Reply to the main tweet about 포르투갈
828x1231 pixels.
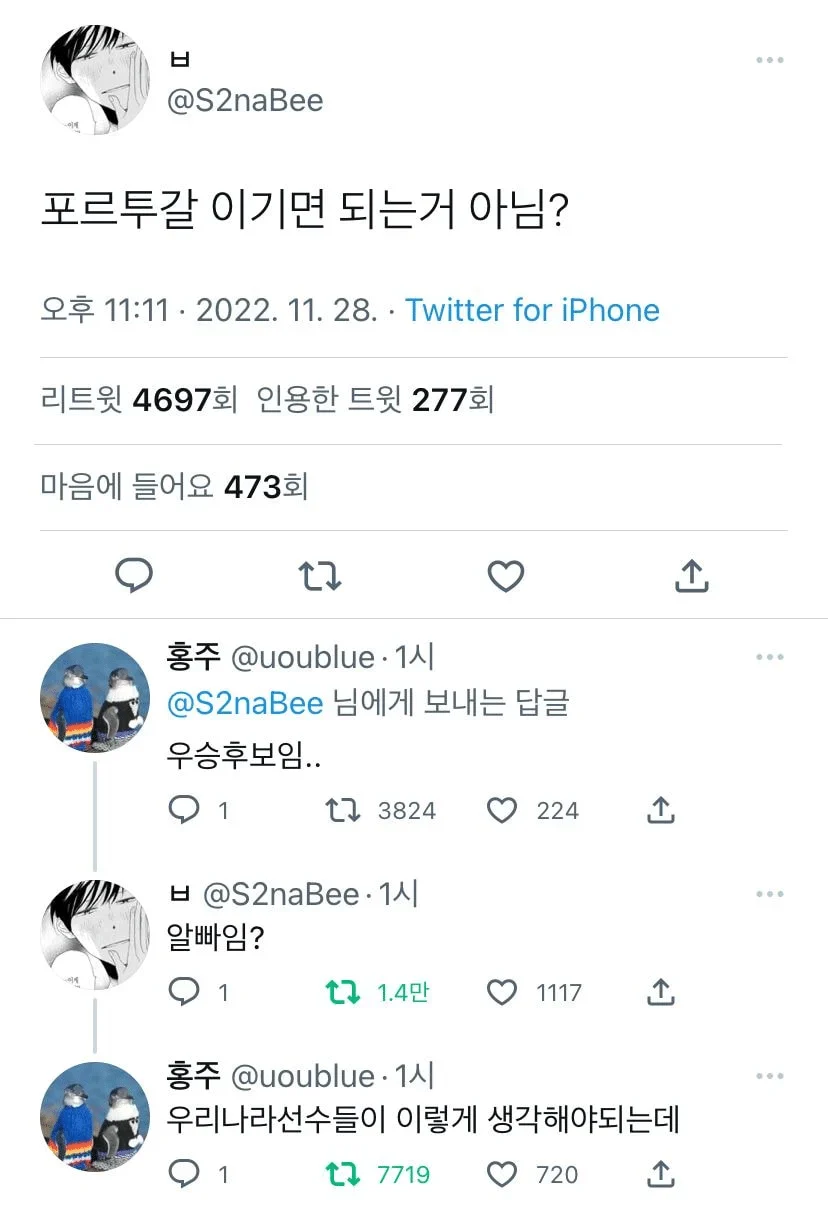coord(134,575)
